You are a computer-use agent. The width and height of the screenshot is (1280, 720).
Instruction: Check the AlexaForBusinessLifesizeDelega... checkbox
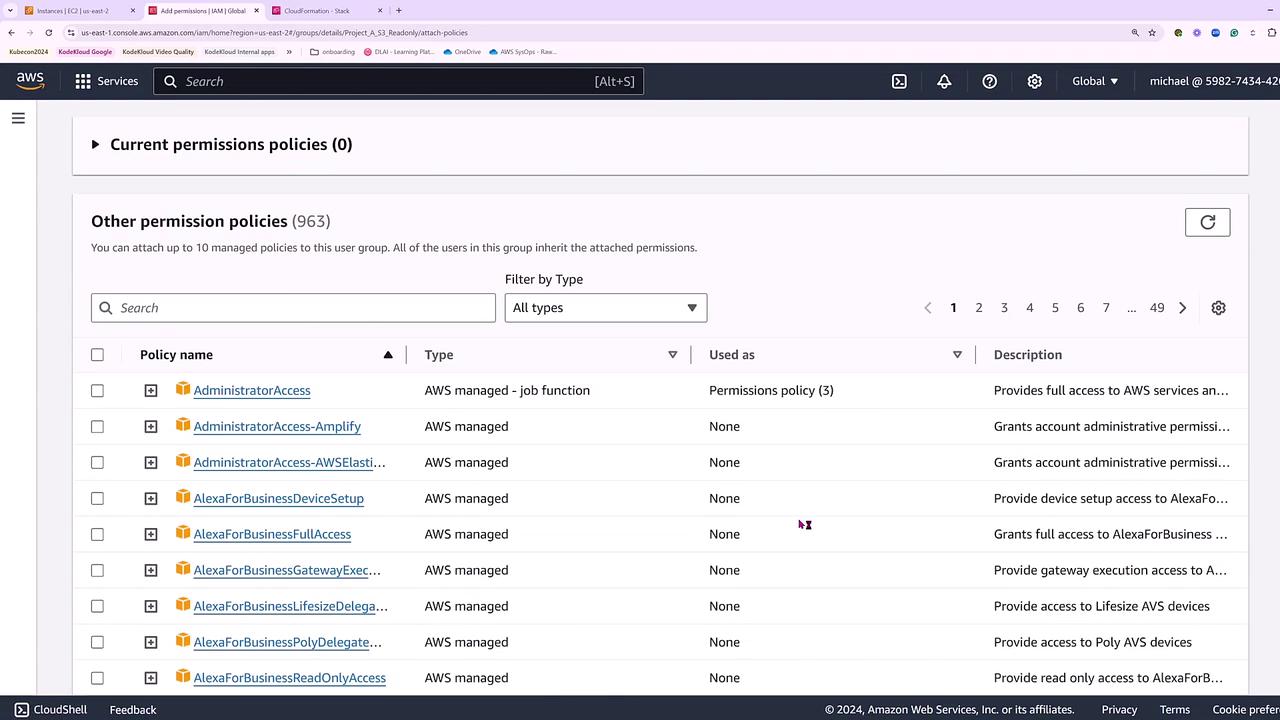click(x=97, y=607)
